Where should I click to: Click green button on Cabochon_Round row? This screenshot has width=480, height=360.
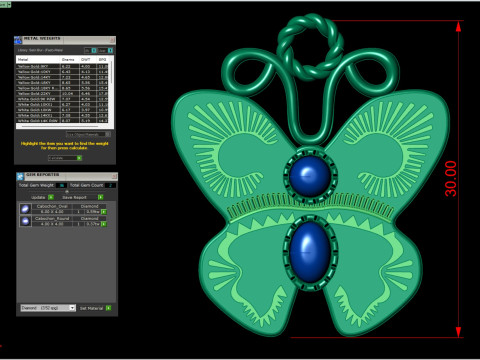104,224
